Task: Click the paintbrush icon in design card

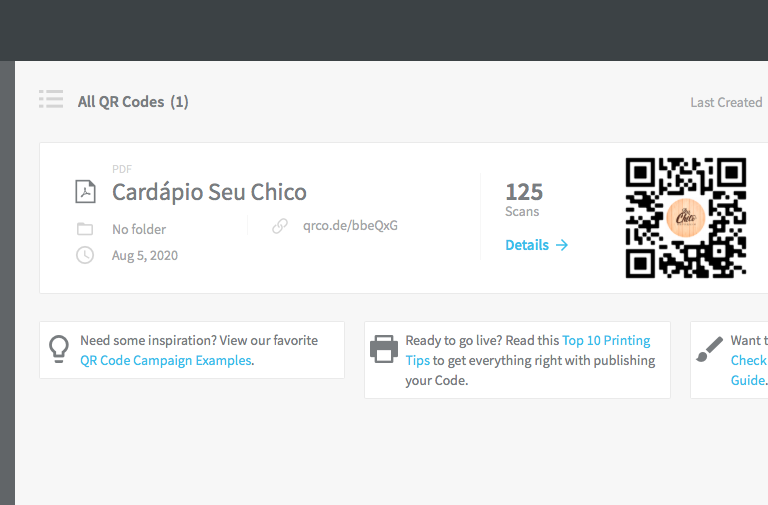Action: (x=709, y=349)
